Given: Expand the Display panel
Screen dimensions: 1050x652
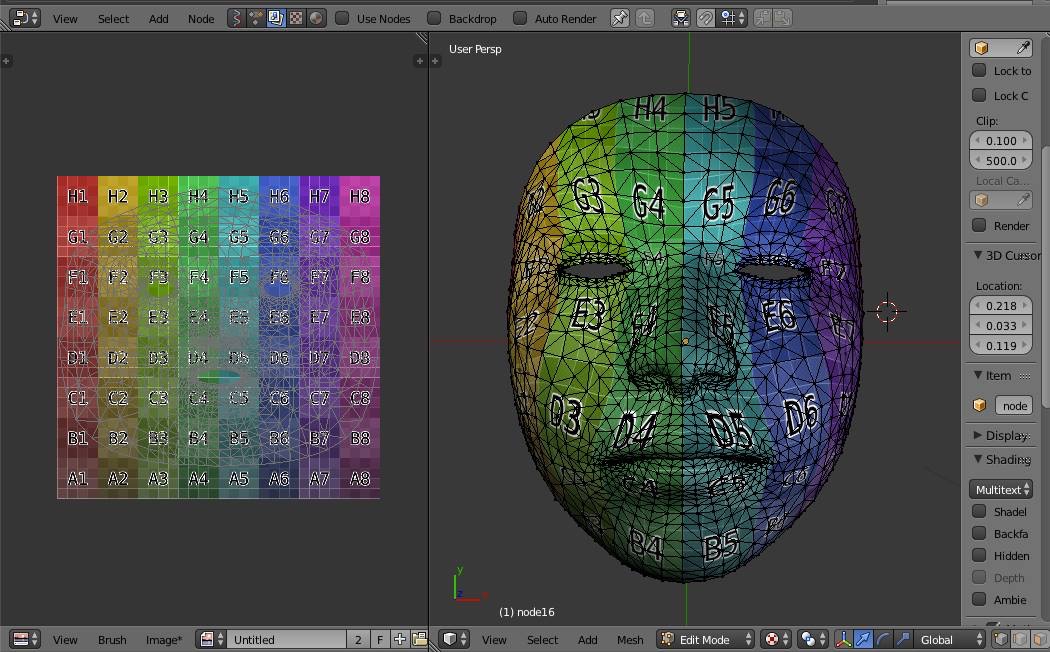Looking at the screenshot, I should click(978, 435).
